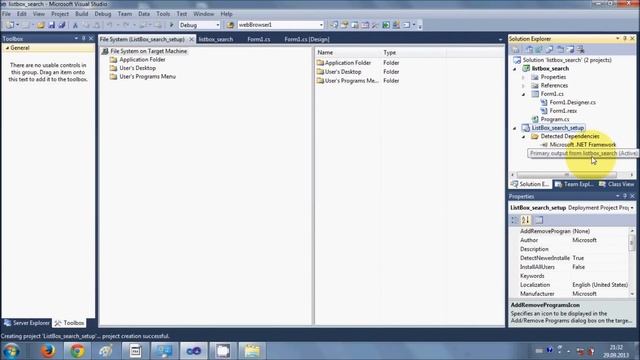
Task: Click the green Start Page toolbar icon
Action: [386, 25]
